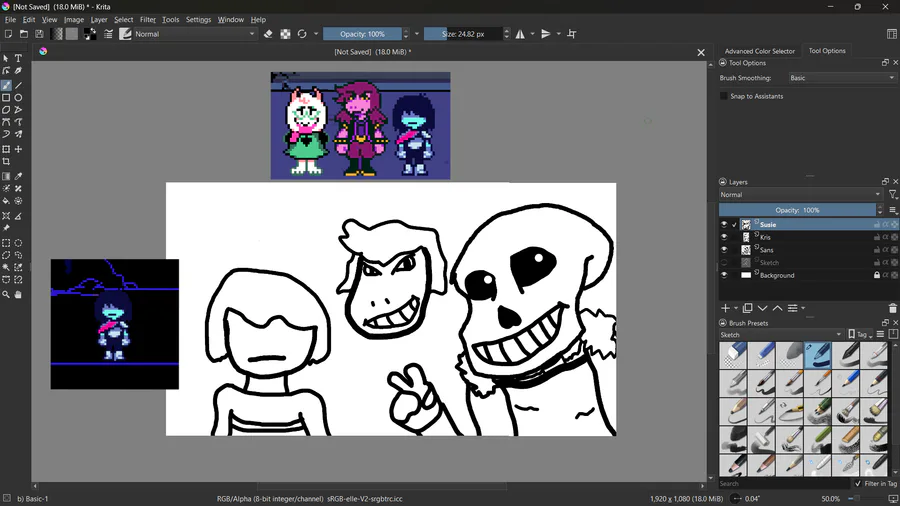Viewport: 900px width, 506px height.
Task: Select the Rectangular Selection tool
Action: point(6,243)
